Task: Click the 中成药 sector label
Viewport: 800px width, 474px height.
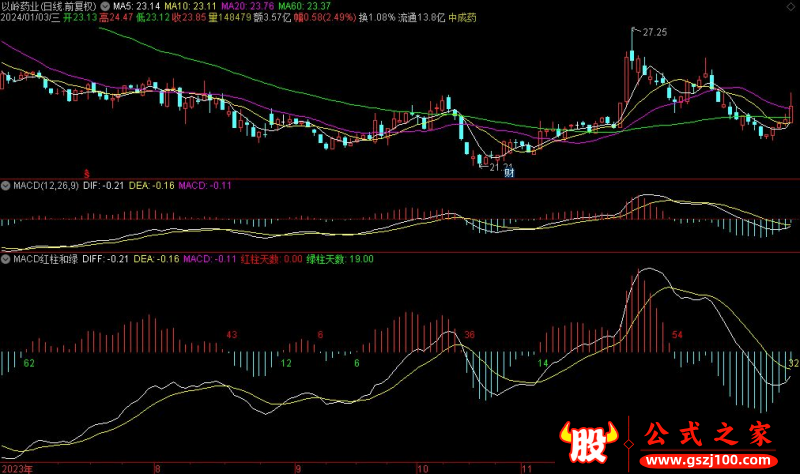Action: [x=463, y=18]
